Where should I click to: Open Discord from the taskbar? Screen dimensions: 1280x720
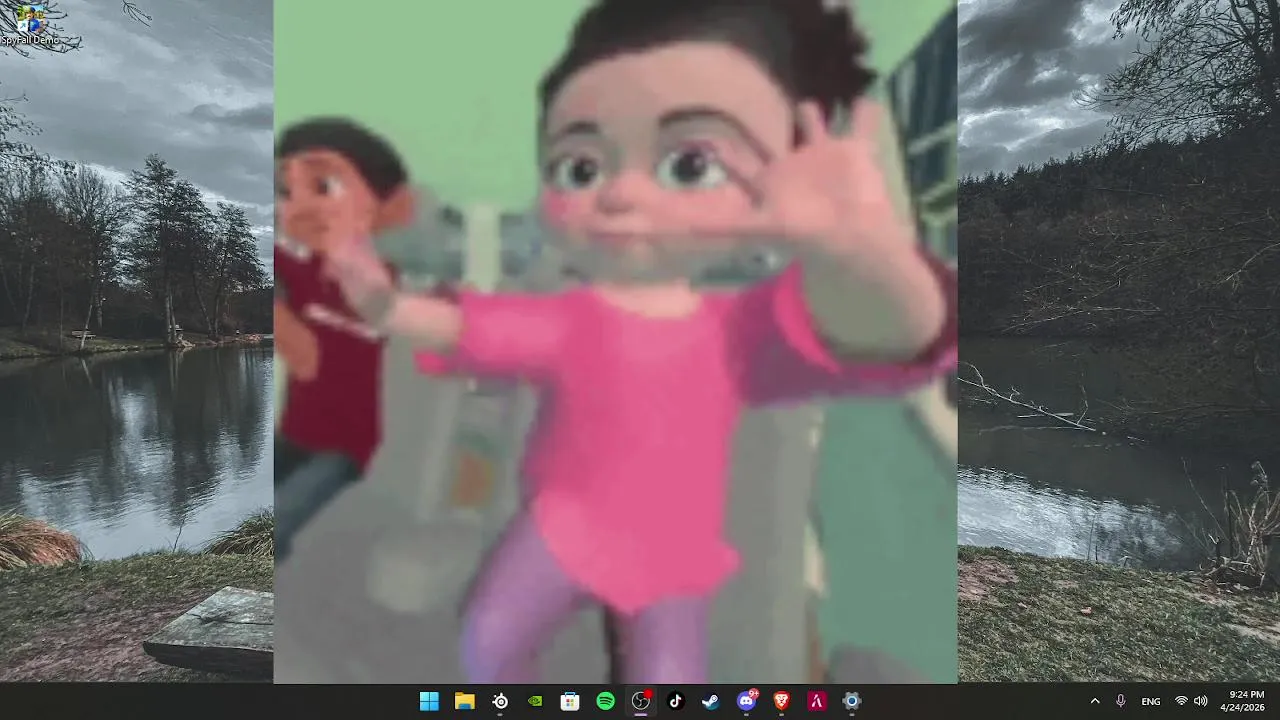746,701
